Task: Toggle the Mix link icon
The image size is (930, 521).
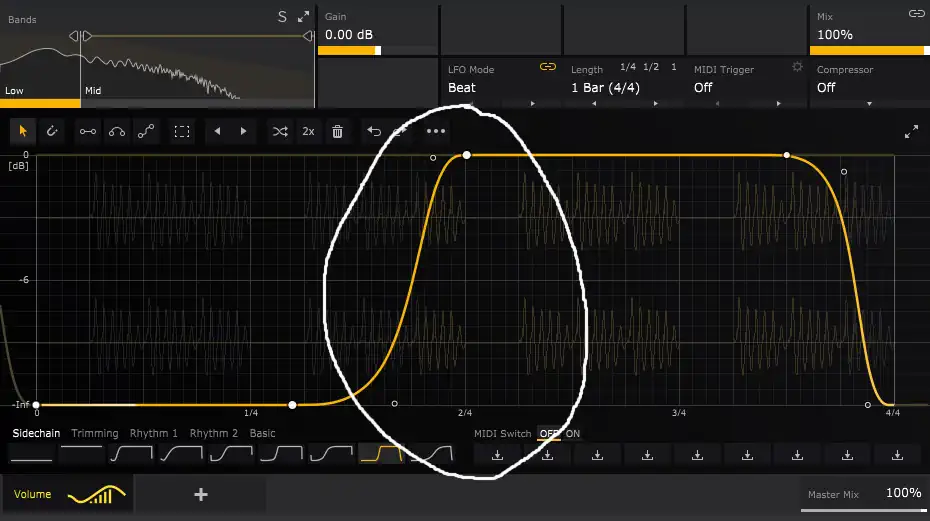Action: (x=916, y=14)
